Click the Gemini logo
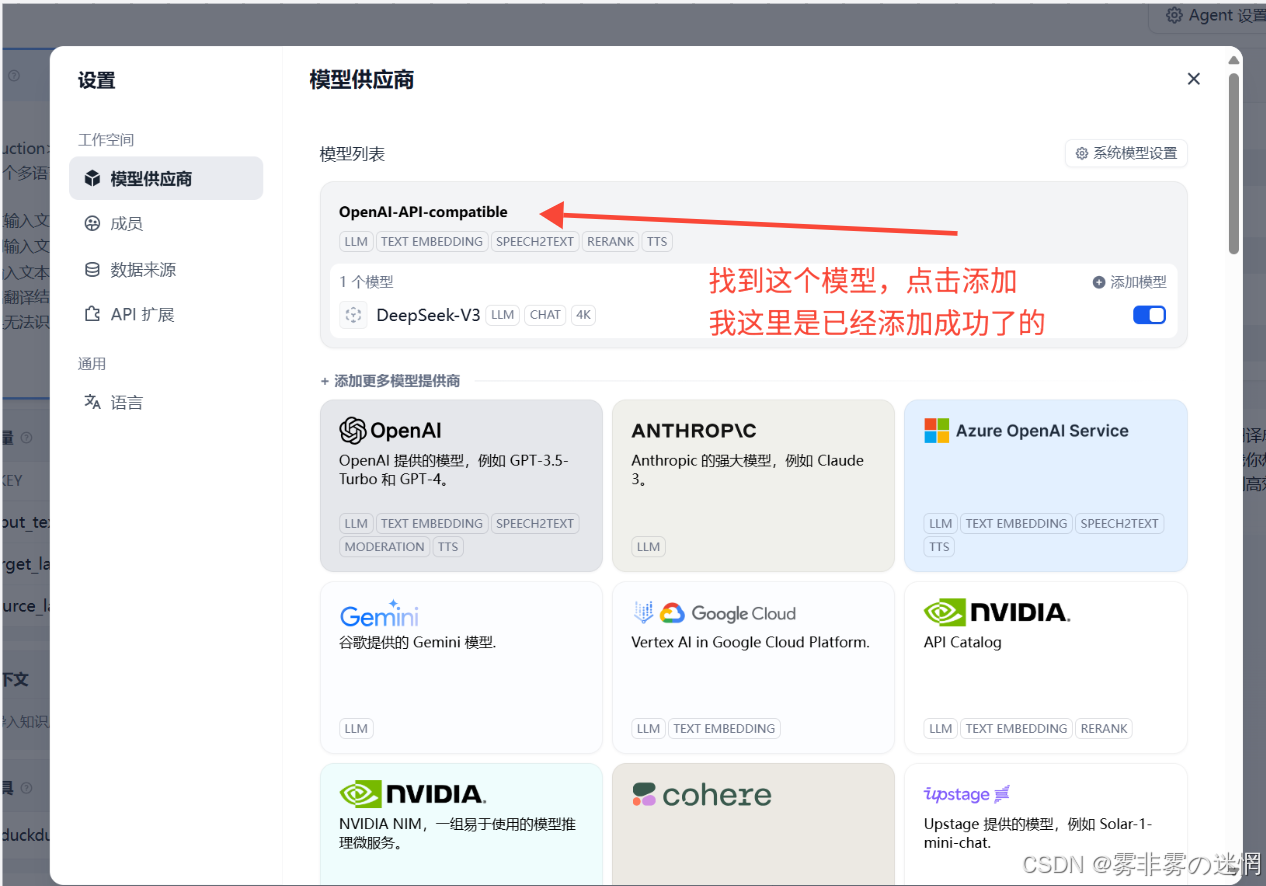Screen dimensions: 1266x886 [379, 613]
